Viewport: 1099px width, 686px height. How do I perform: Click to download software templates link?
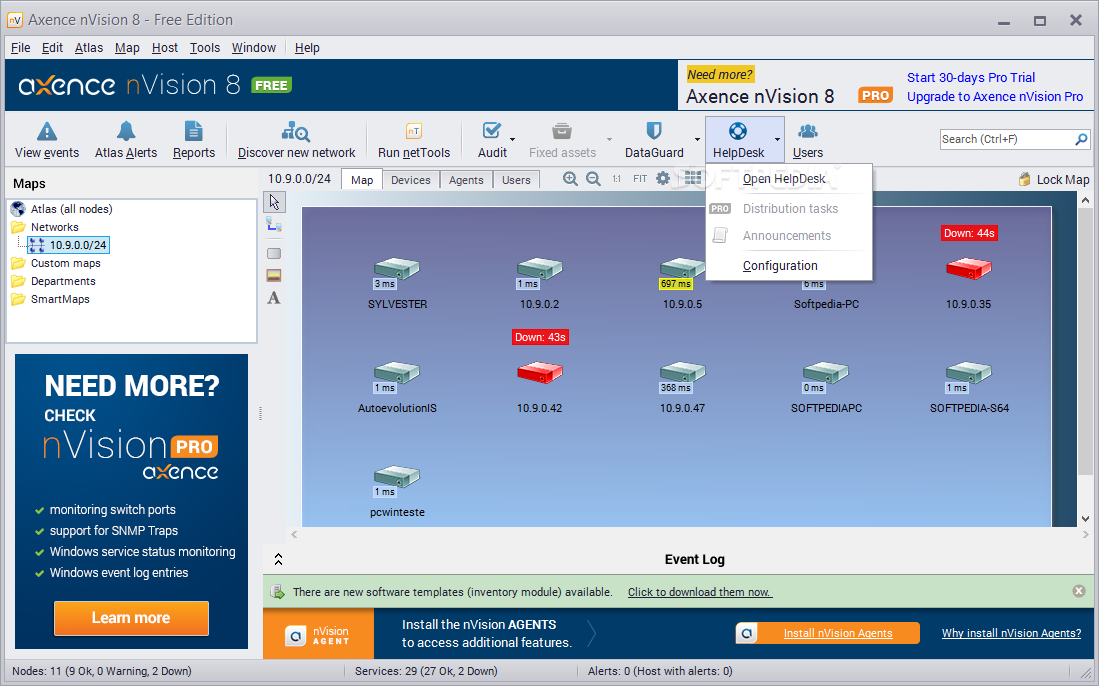tap(699, 592)
